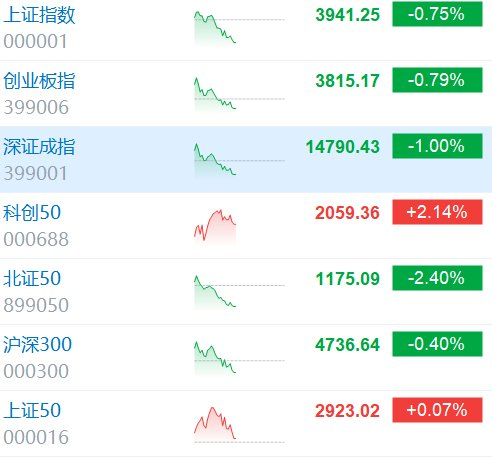View the 北证50 mini trend chart
The width and height of the screenshot is (492, 459).
[x=239, y=292]
